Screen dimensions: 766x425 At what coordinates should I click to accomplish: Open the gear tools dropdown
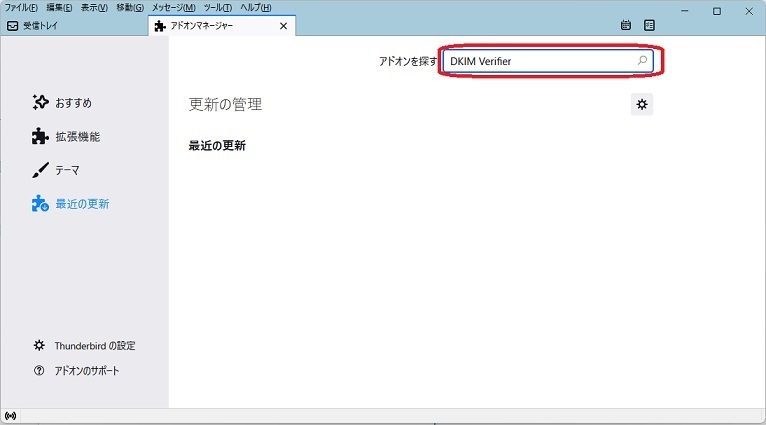642,104
